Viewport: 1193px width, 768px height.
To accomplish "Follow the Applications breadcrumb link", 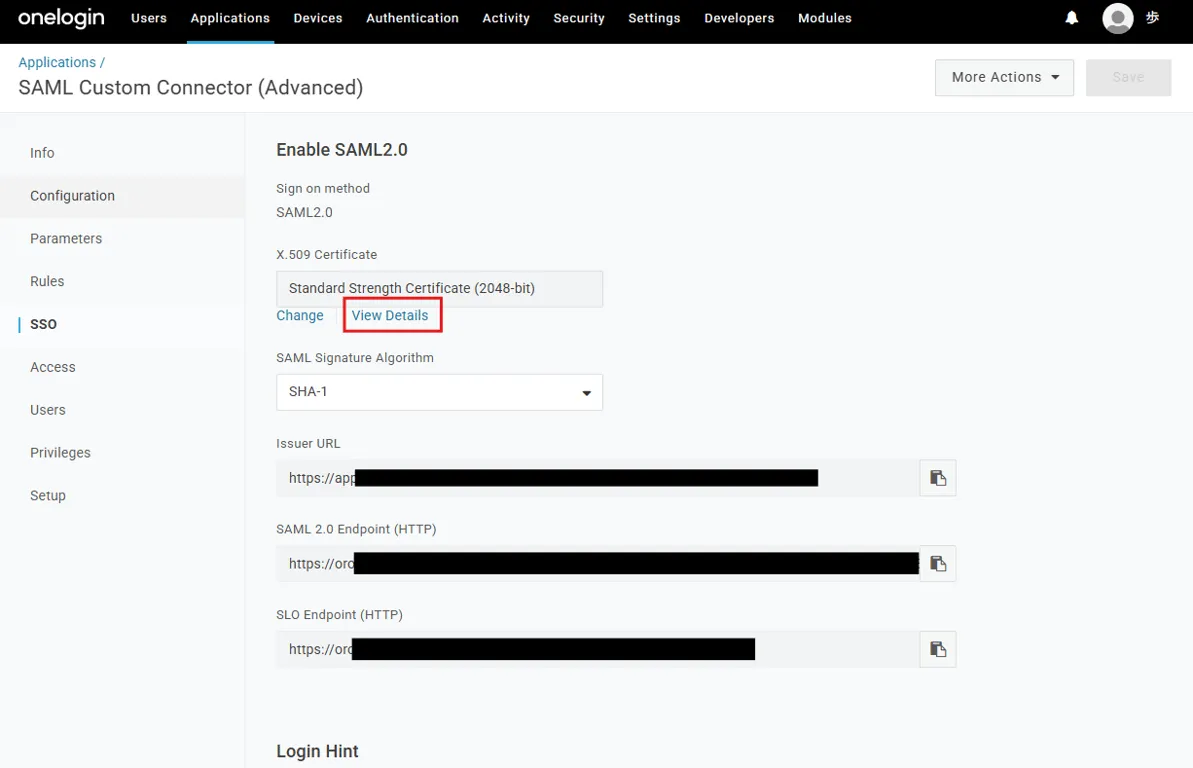I will pos(57,62).
